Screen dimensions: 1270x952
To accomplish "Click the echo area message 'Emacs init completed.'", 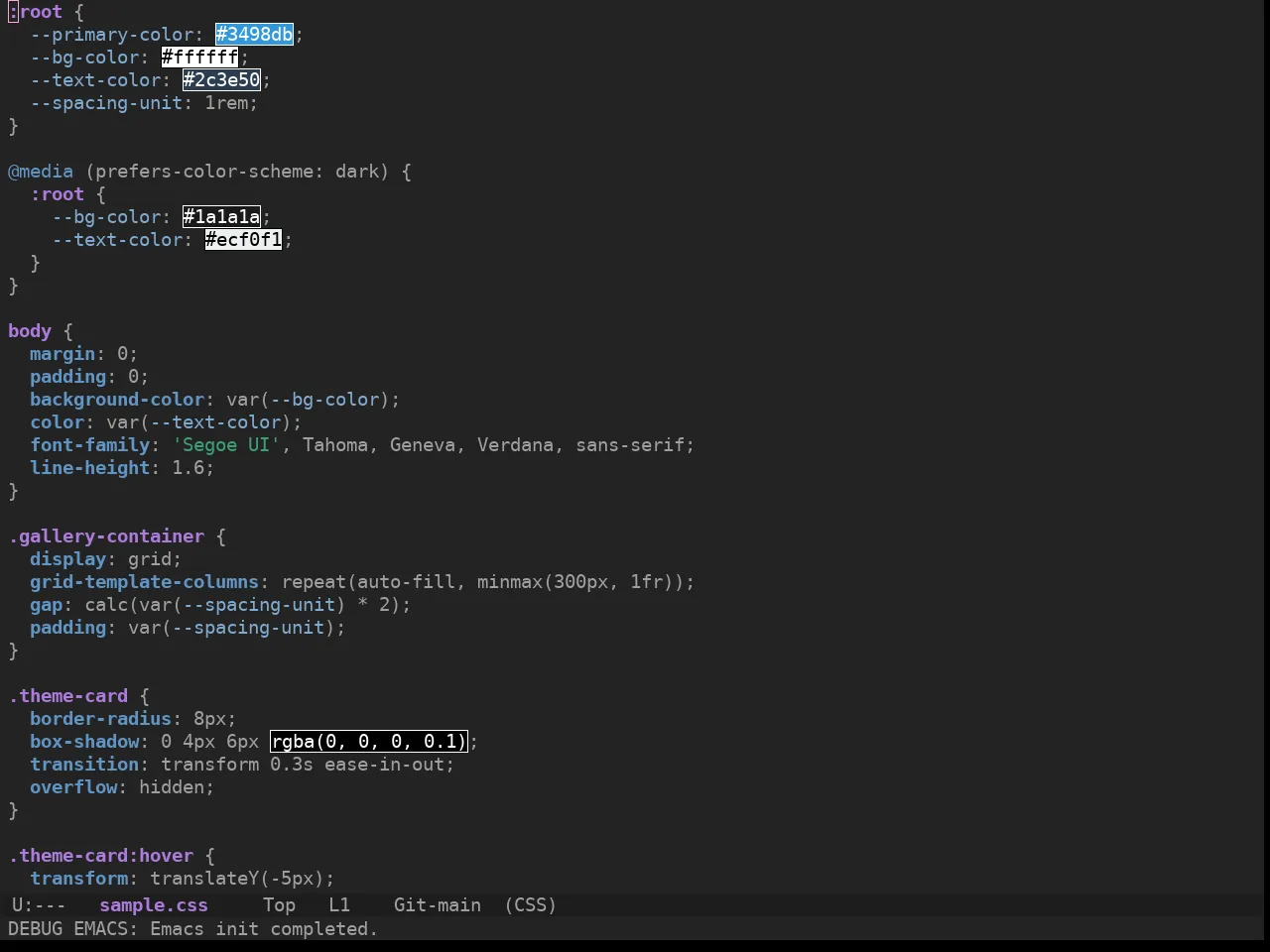I will [x=264, y=929].
